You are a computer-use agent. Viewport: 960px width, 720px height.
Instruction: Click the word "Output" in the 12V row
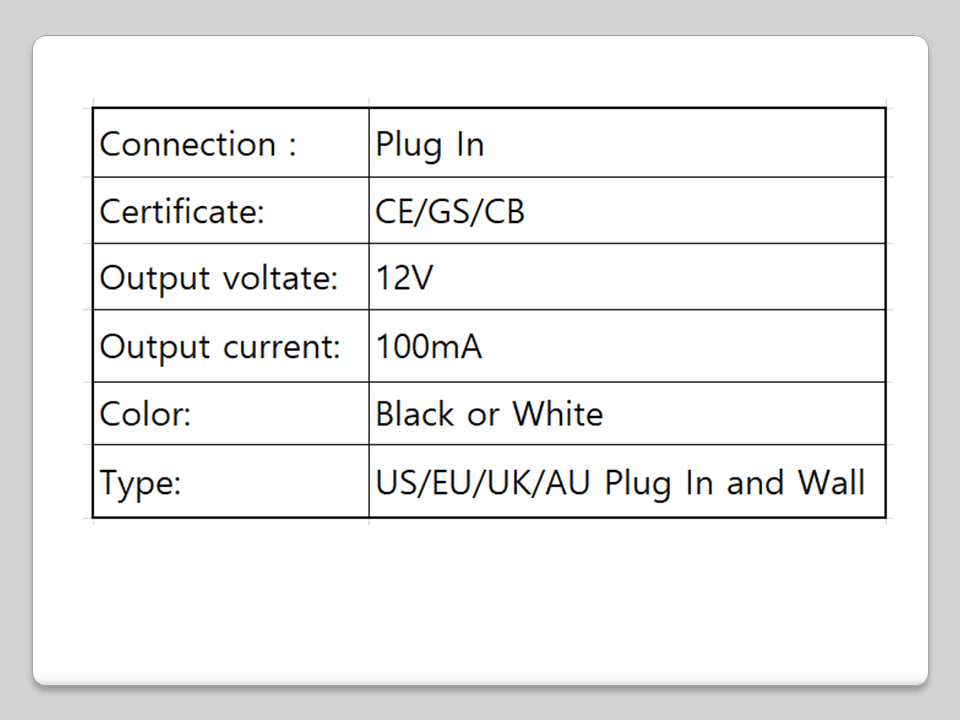coord(155,277)
